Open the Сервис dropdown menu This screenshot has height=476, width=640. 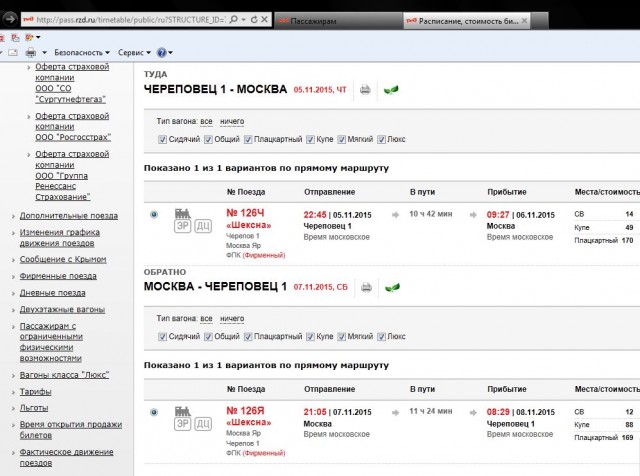click(x=134, y=52)
